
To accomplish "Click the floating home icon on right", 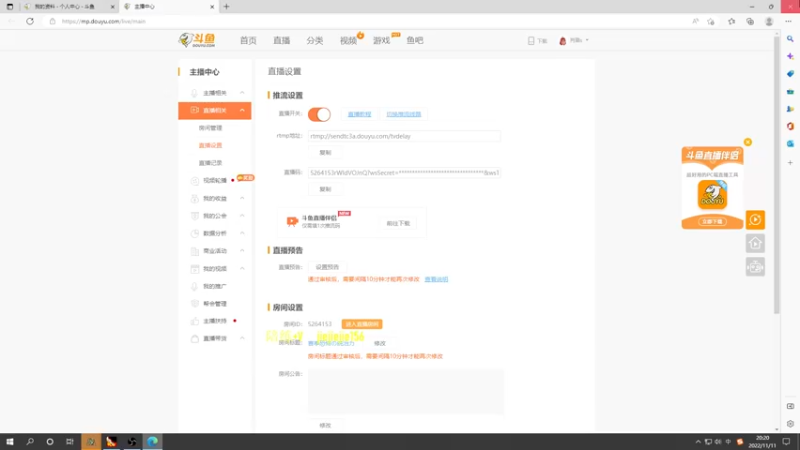I will tap(755, 243).
